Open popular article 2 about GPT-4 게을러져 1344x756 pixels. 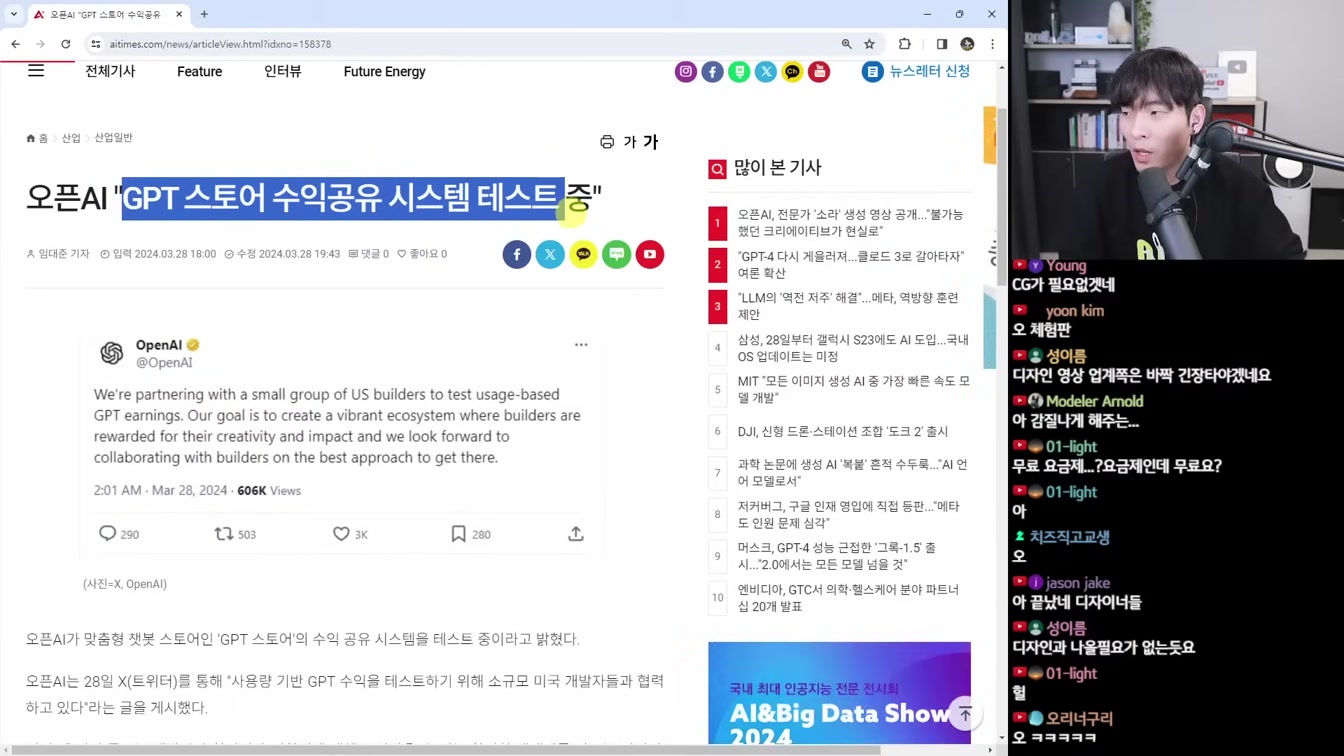point(852,265)
